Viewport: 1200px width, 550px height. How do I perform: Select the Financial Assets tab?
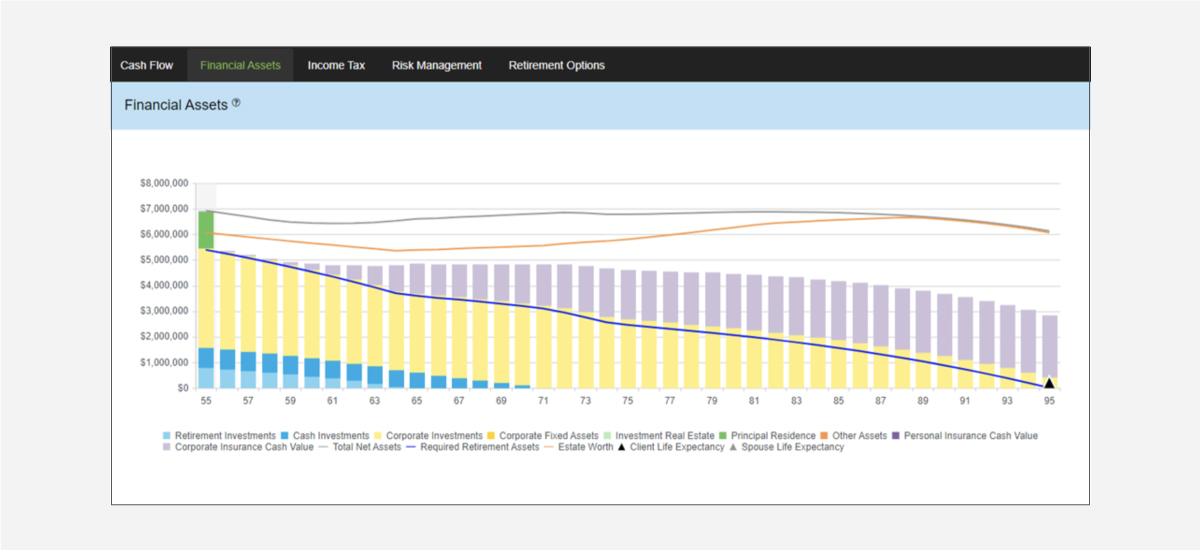tap(240, 65)
